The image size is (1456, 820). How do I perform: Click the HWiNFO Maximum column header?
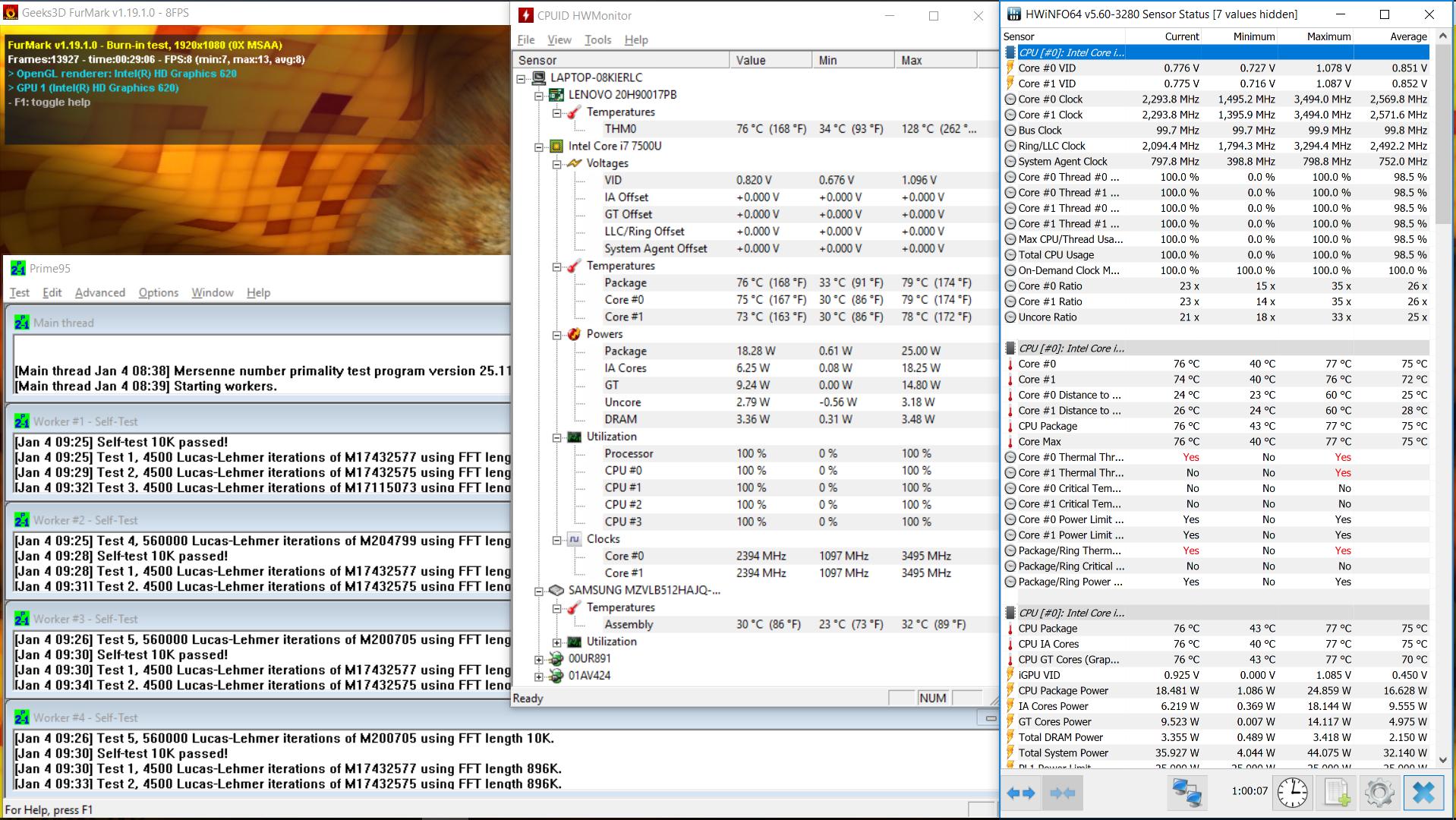[1316, 36]
